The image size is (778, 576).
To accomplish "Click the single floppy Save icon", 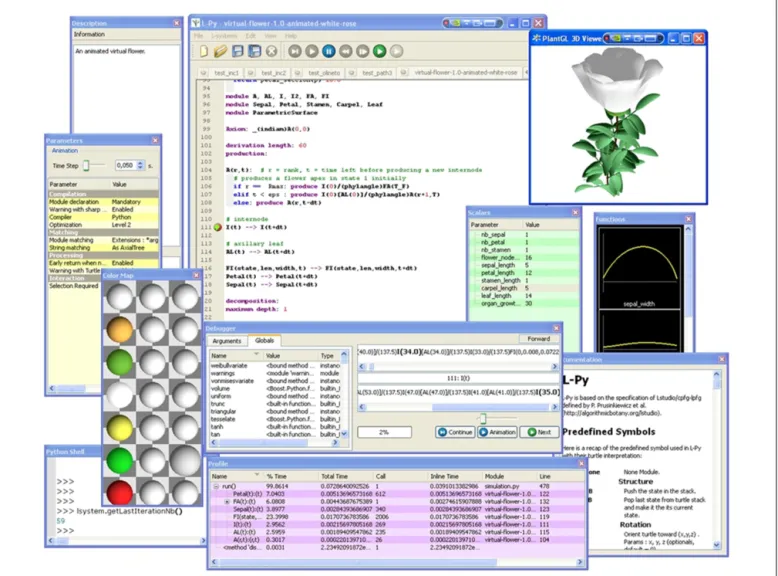I will [x=238, y=51].
